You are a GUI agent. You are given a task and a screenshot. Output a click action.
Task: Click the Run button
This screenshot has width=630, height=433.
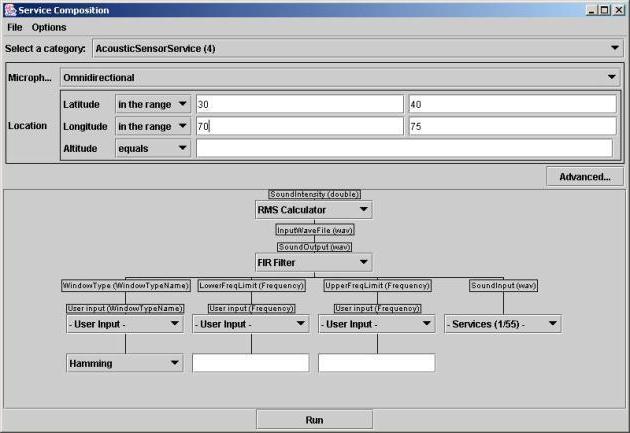314,419
